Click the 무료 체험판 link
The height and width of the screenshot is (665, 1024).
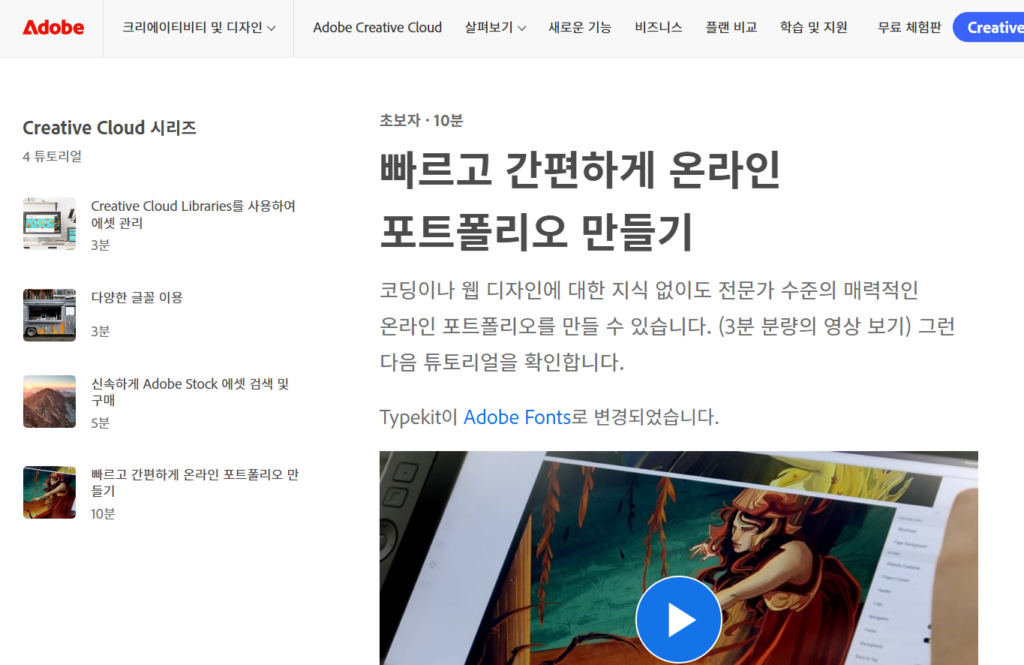(908, 27)
